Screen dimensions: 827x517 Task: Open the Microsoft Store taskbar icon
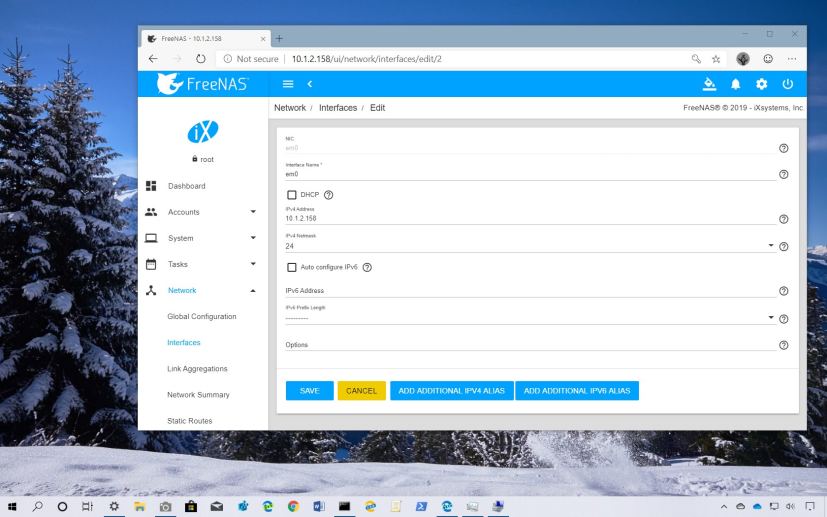[191, 506]
